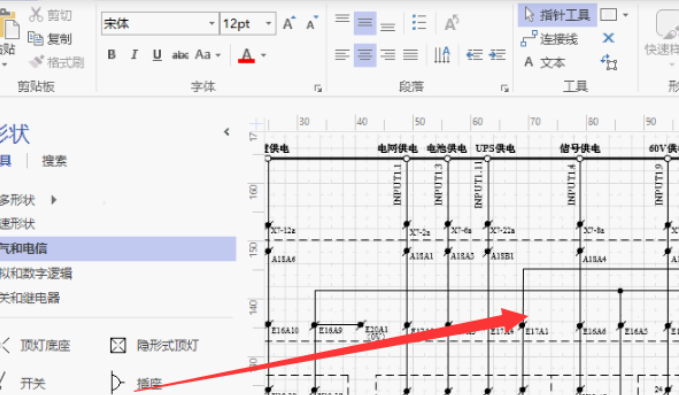The image size is (679, 395).
Task: Select the 开关 switch shape
Action: point(23,383)
